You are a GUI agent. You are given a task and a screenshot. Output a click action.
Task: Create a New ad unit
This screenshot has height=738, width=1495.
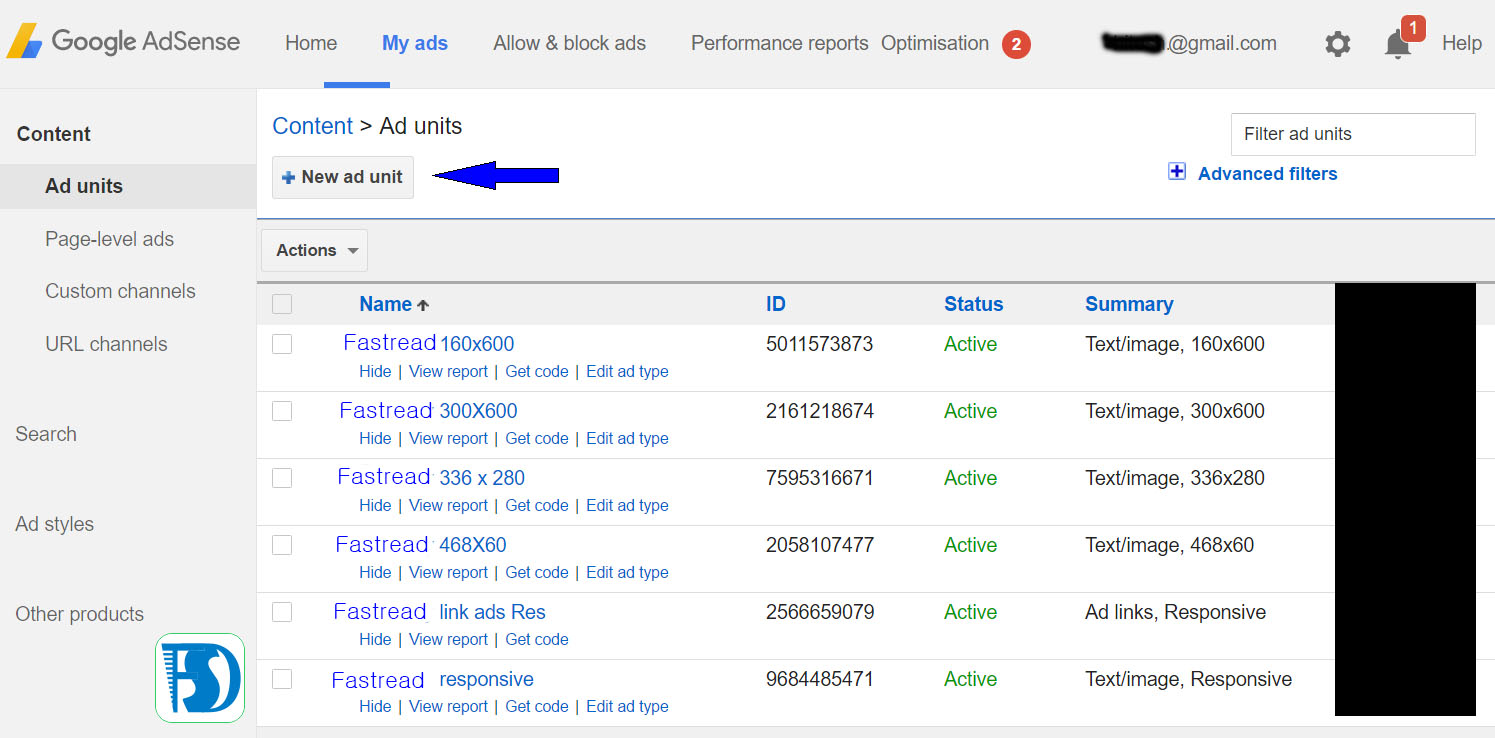point(343,177)
